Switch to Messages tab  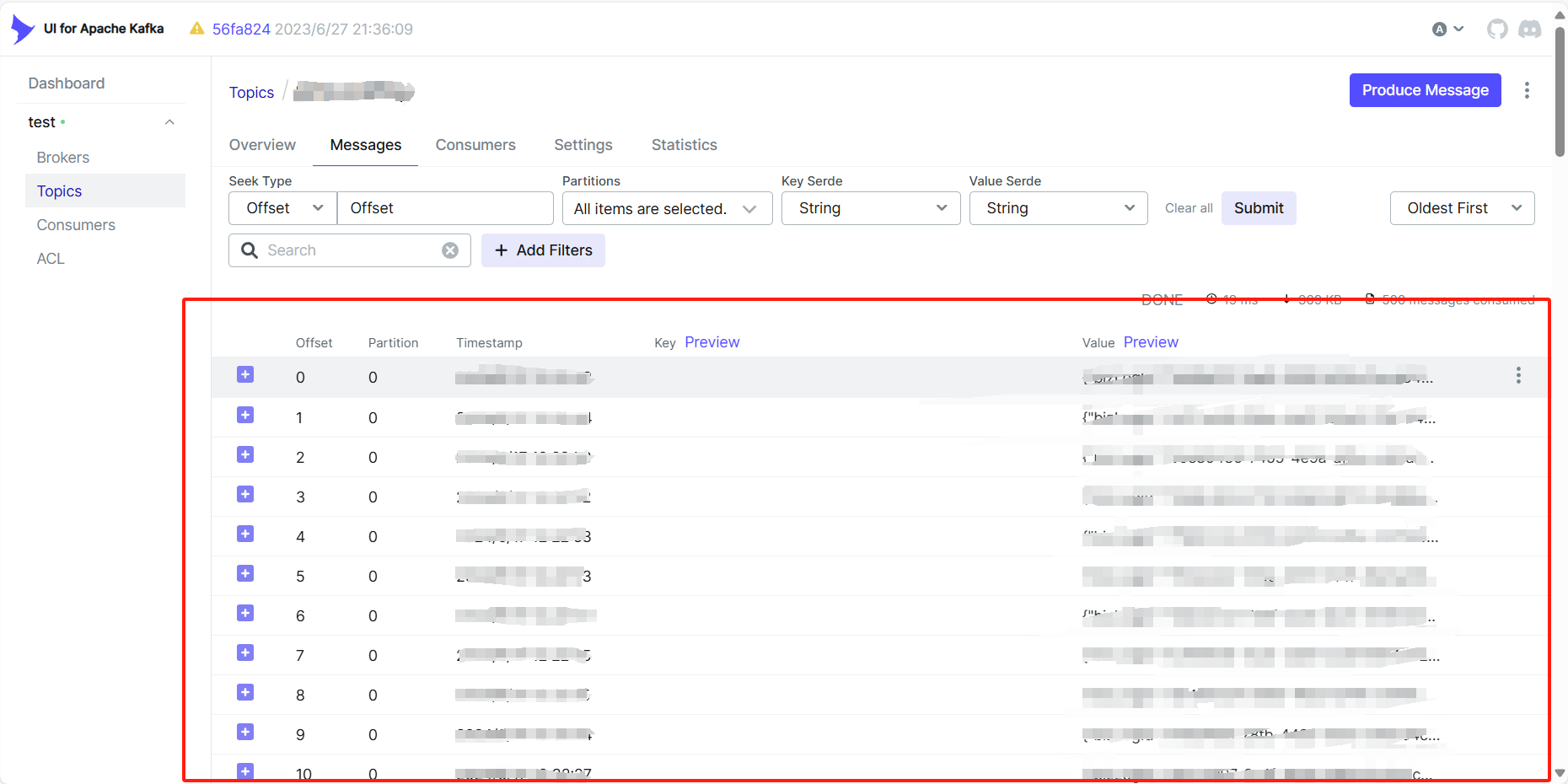366,145
